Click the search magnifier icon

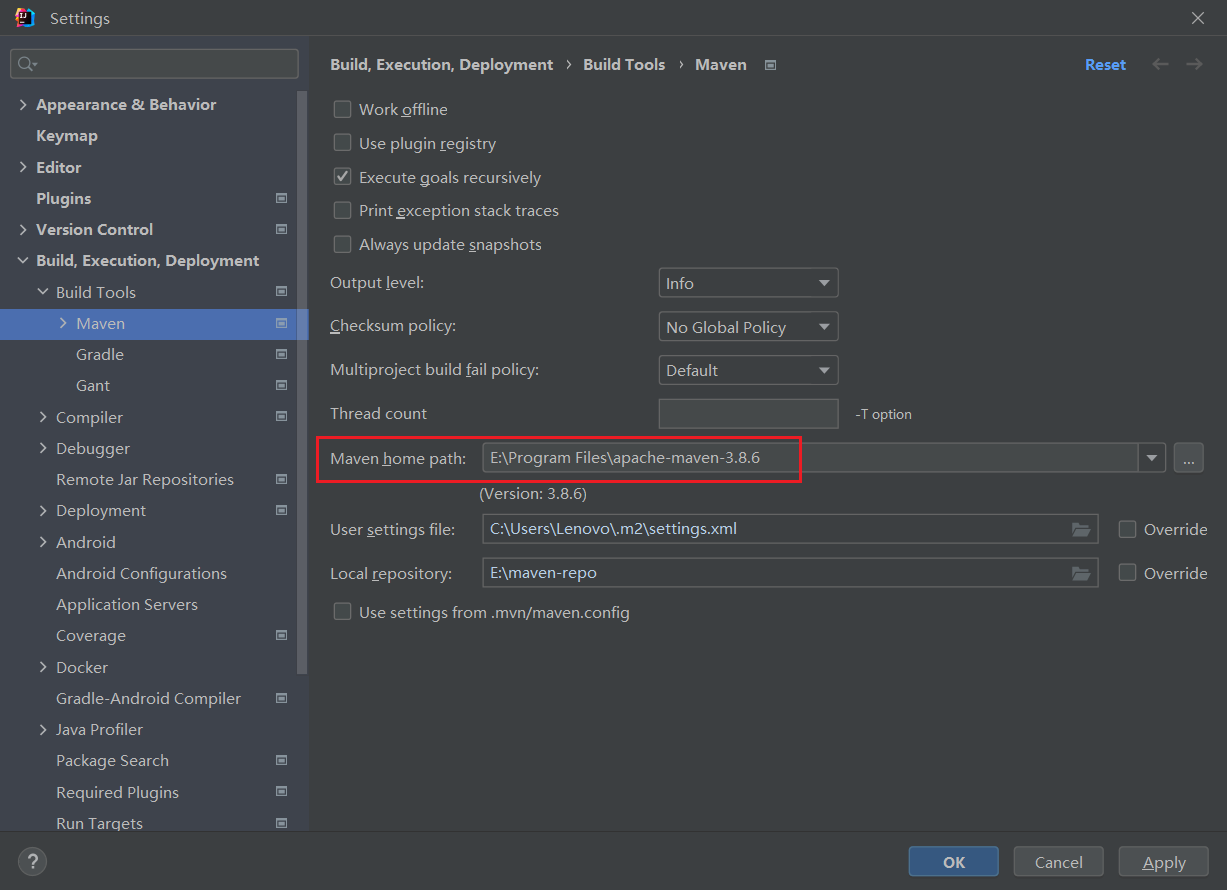27,64
